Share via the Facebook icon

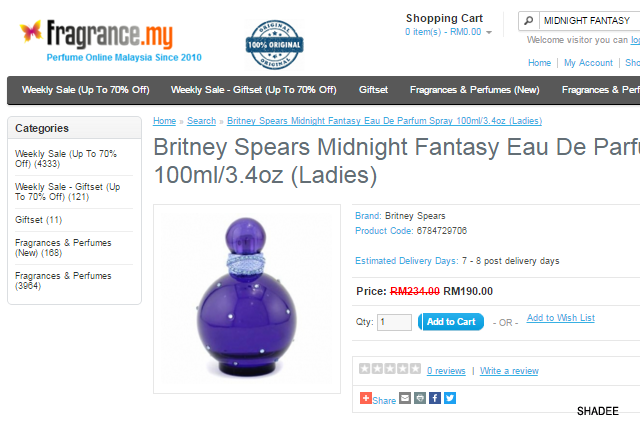click(x=435, y=398)
